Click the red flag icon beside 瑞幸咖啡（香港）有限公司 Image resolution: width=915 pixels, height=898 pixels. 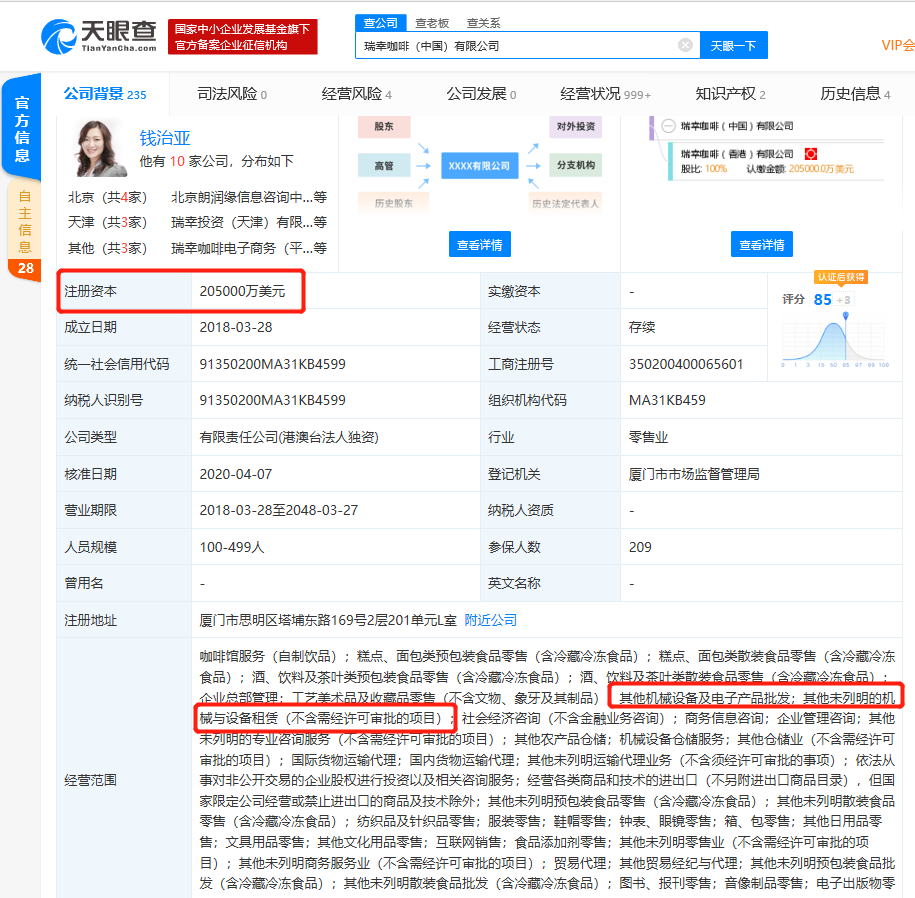click(811, 154)
